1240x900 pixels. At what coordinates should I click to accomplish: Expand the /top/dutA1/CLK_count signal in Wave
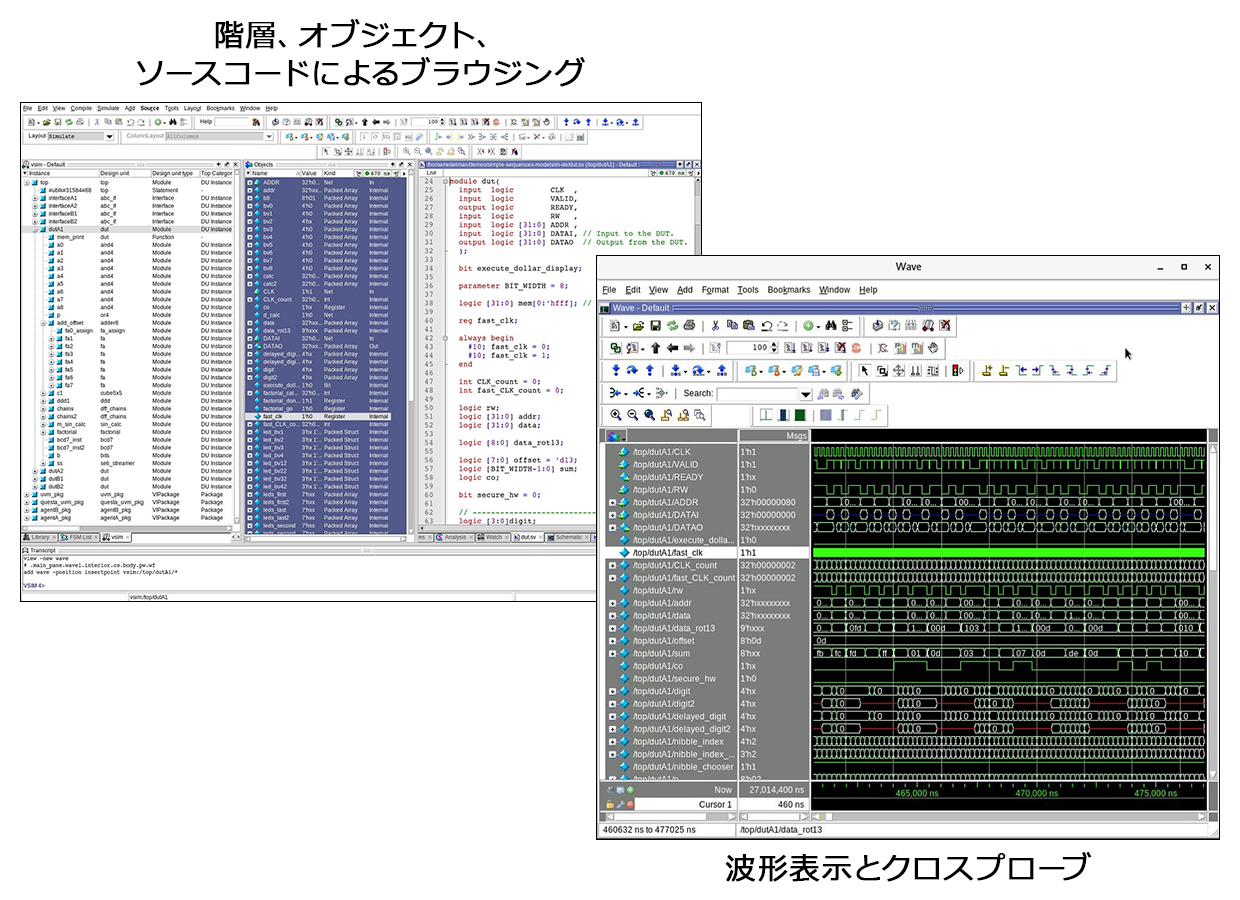coord(612,566)
